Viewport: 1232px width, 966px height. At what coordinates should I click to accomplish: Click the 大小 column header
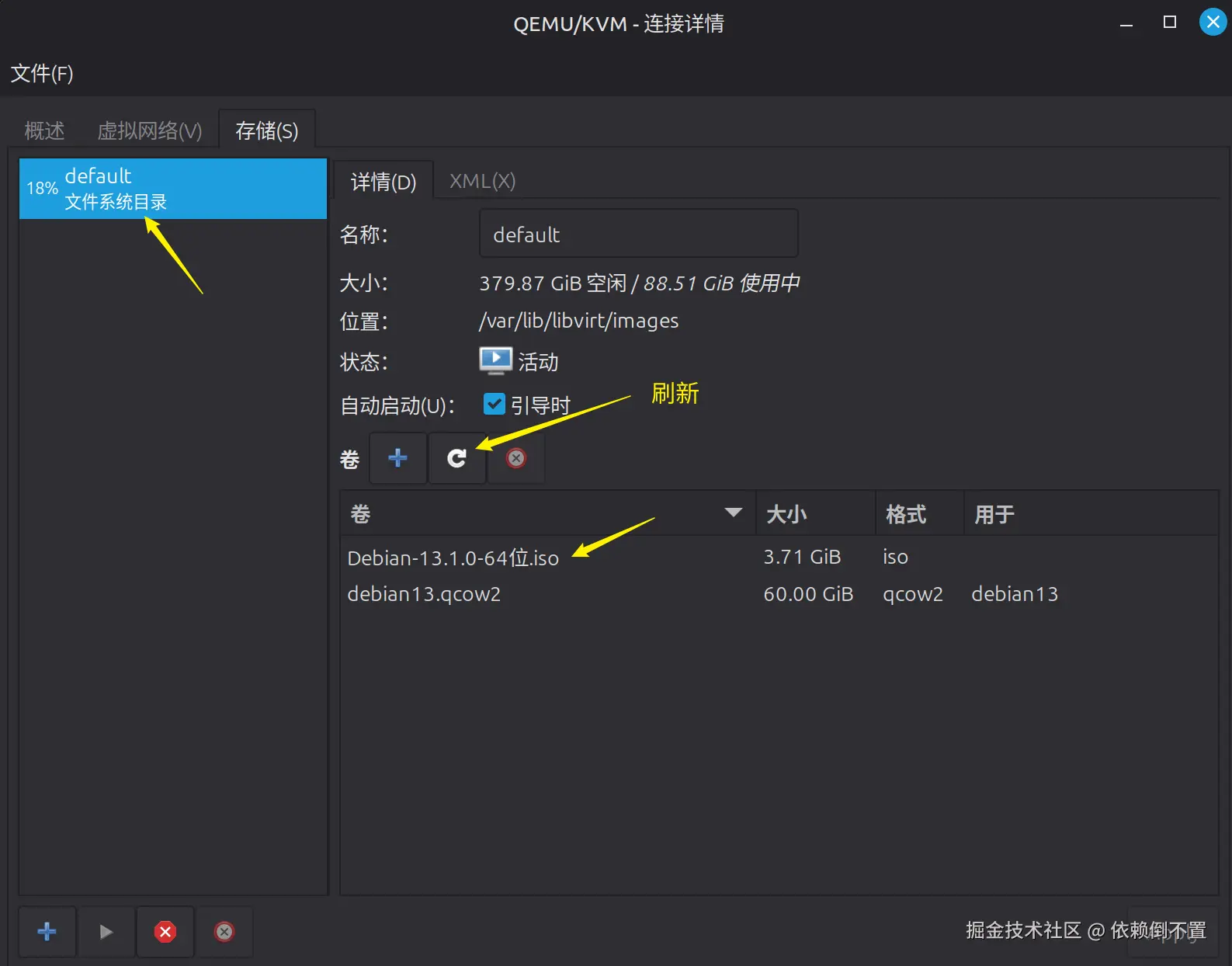coord(816,513)
